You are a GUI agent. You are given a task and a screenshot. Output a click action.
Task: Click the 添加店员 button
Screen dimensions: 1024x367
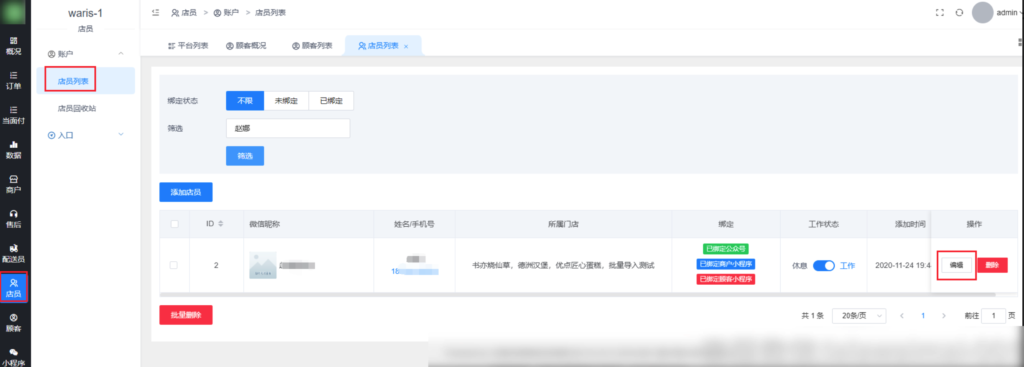click(185, 192)
